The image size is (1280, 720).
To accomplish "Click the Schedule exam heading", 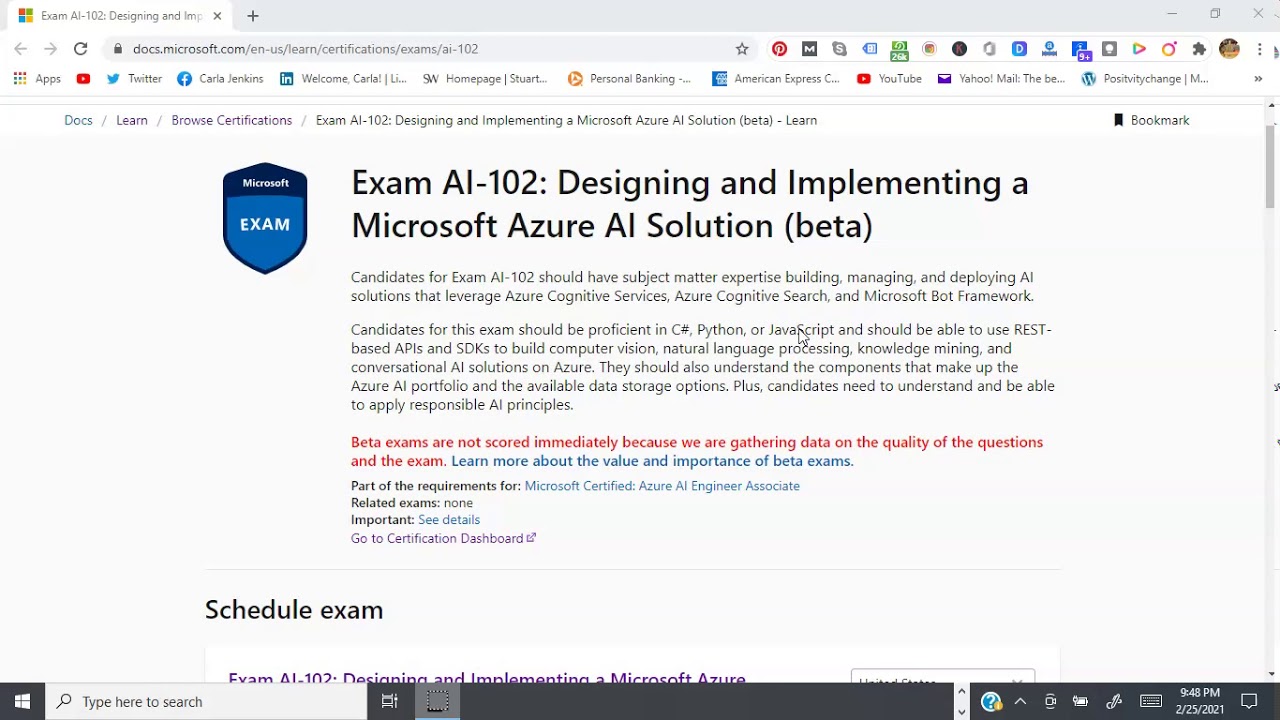I will 294,610.
